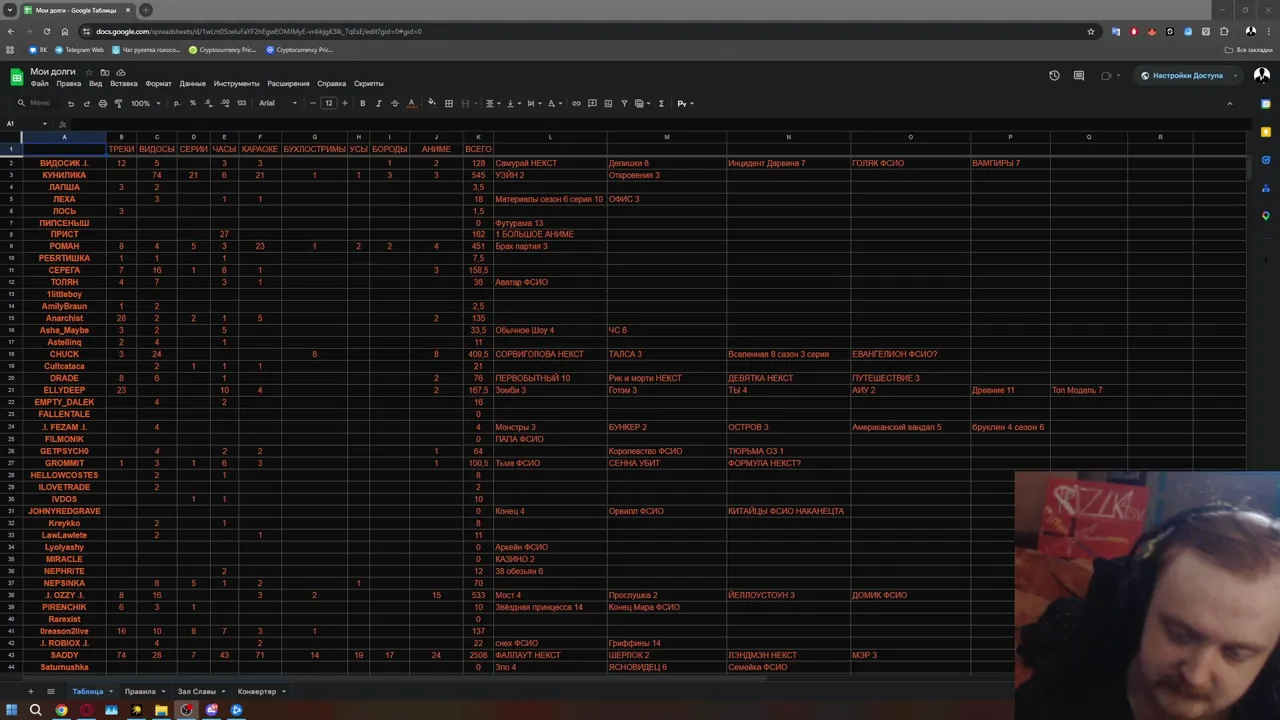Add a comment from the toolbar
Viewport: 1280px width, 720px height.
coord(592,103)
